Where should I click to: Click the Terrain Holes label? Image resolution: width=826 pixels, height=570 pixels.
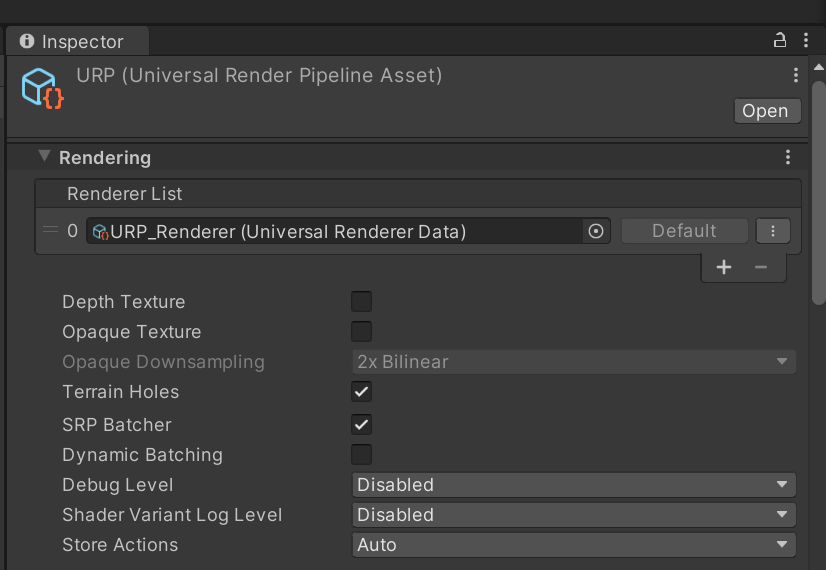pyautogui.click(x=121, y=392)
